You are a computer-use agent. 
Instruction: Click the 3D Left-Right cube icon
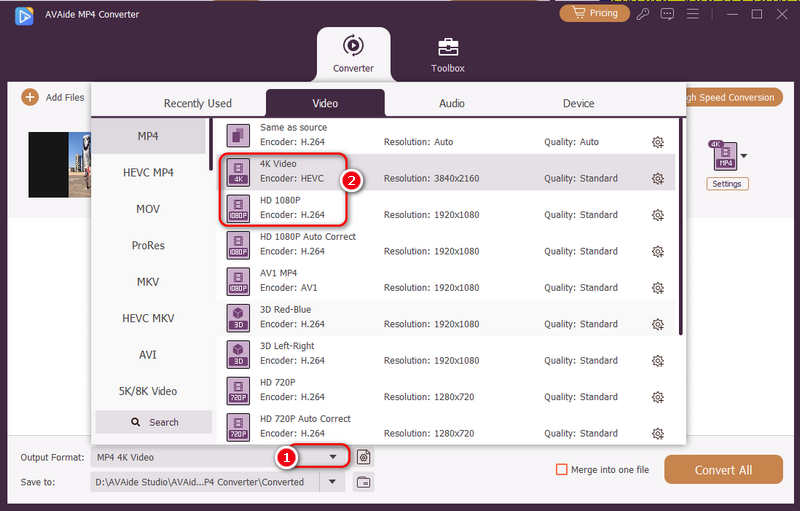pos(238,354)
